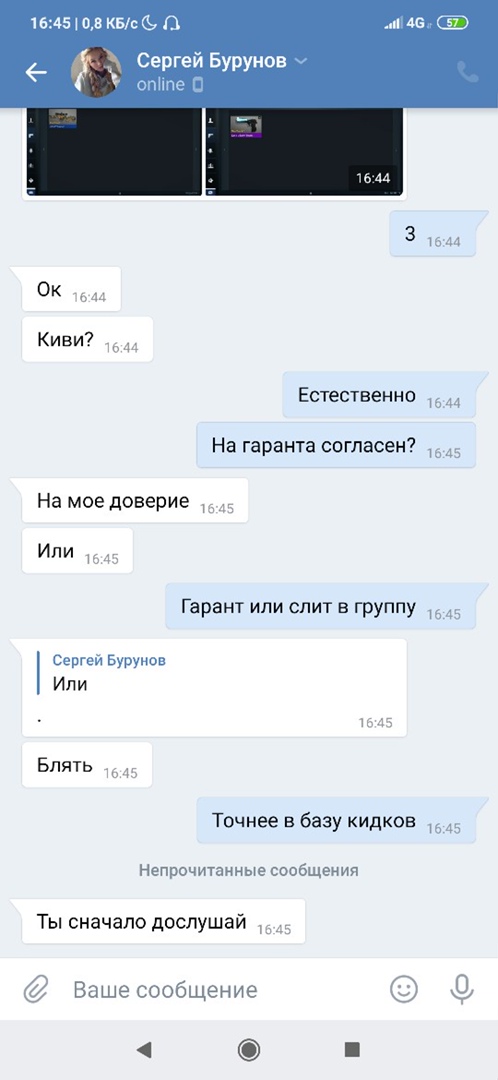Tap the 'Киви?' incoming message

[87, 339]
